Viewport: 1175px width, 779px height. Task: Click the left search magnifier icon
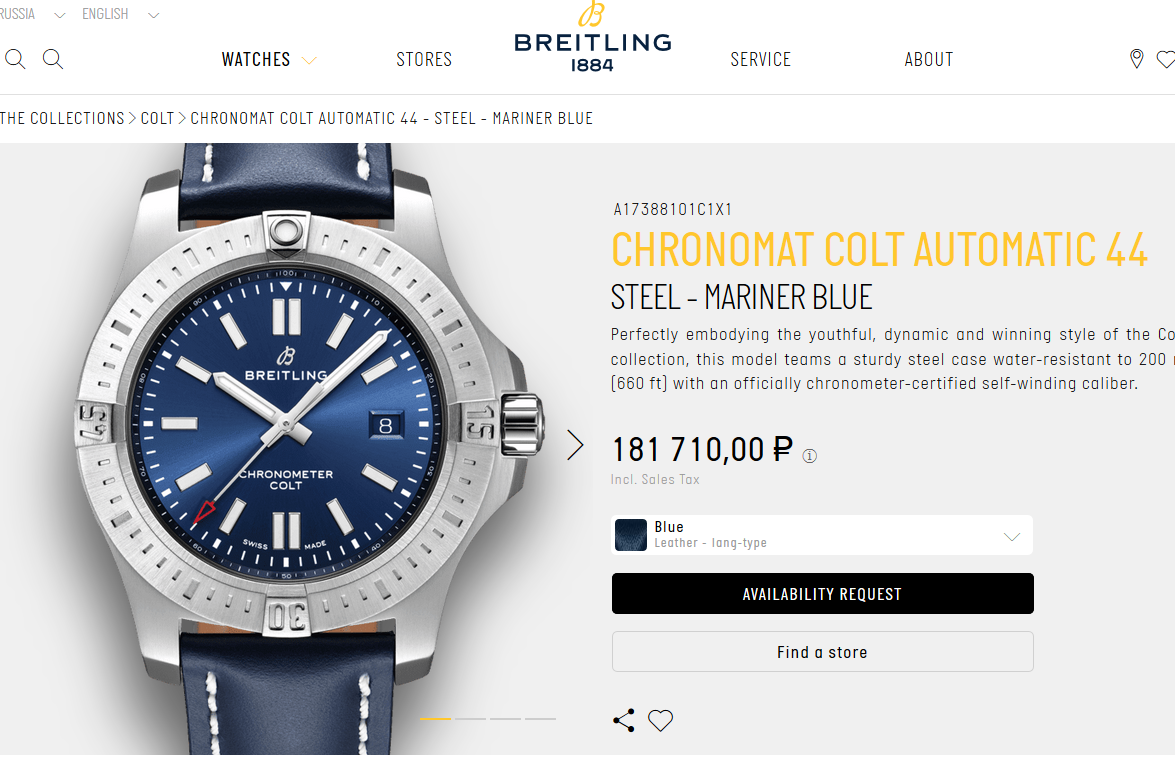click(15, 59)
